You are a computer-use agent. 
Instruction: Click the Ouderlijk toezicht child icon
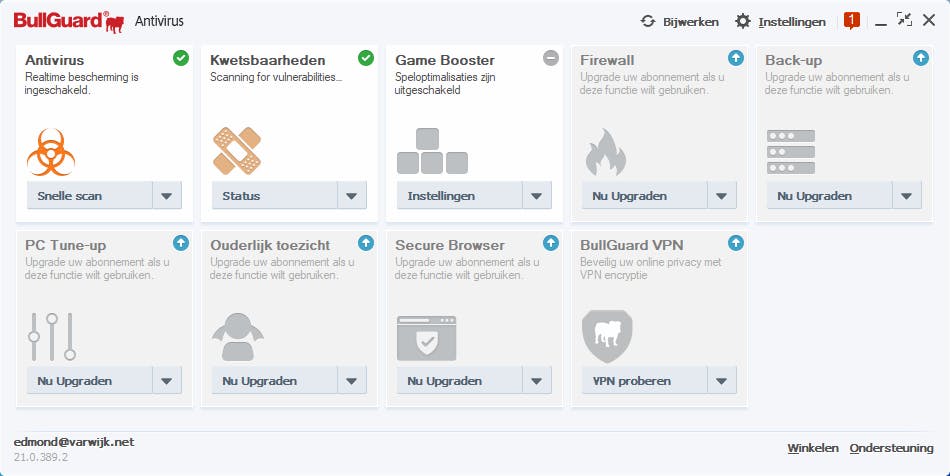pos(237,336)
